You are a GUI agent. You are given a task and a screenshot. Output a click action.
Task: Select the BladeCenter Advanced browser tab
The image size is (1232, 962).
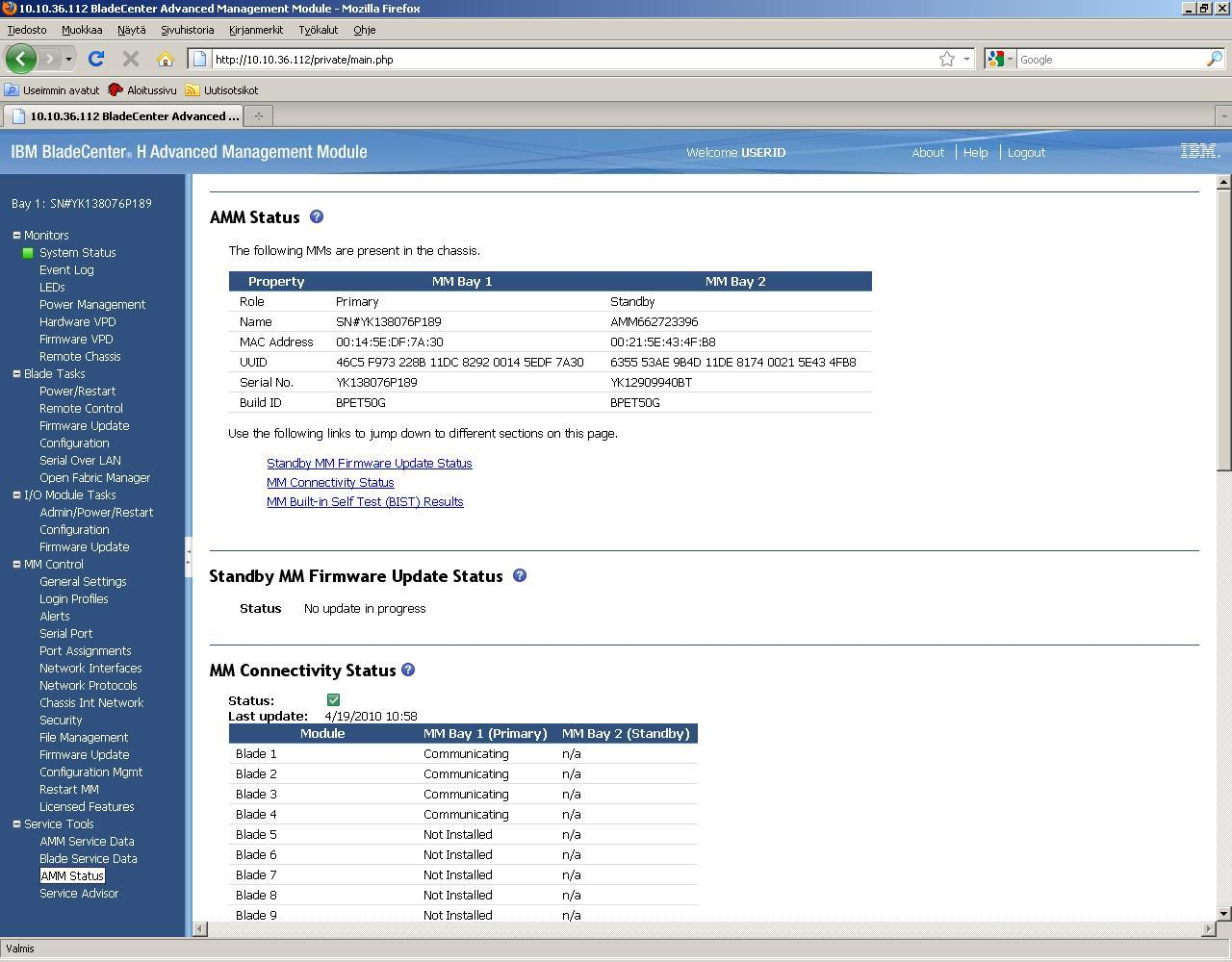[x=123, y=115]
